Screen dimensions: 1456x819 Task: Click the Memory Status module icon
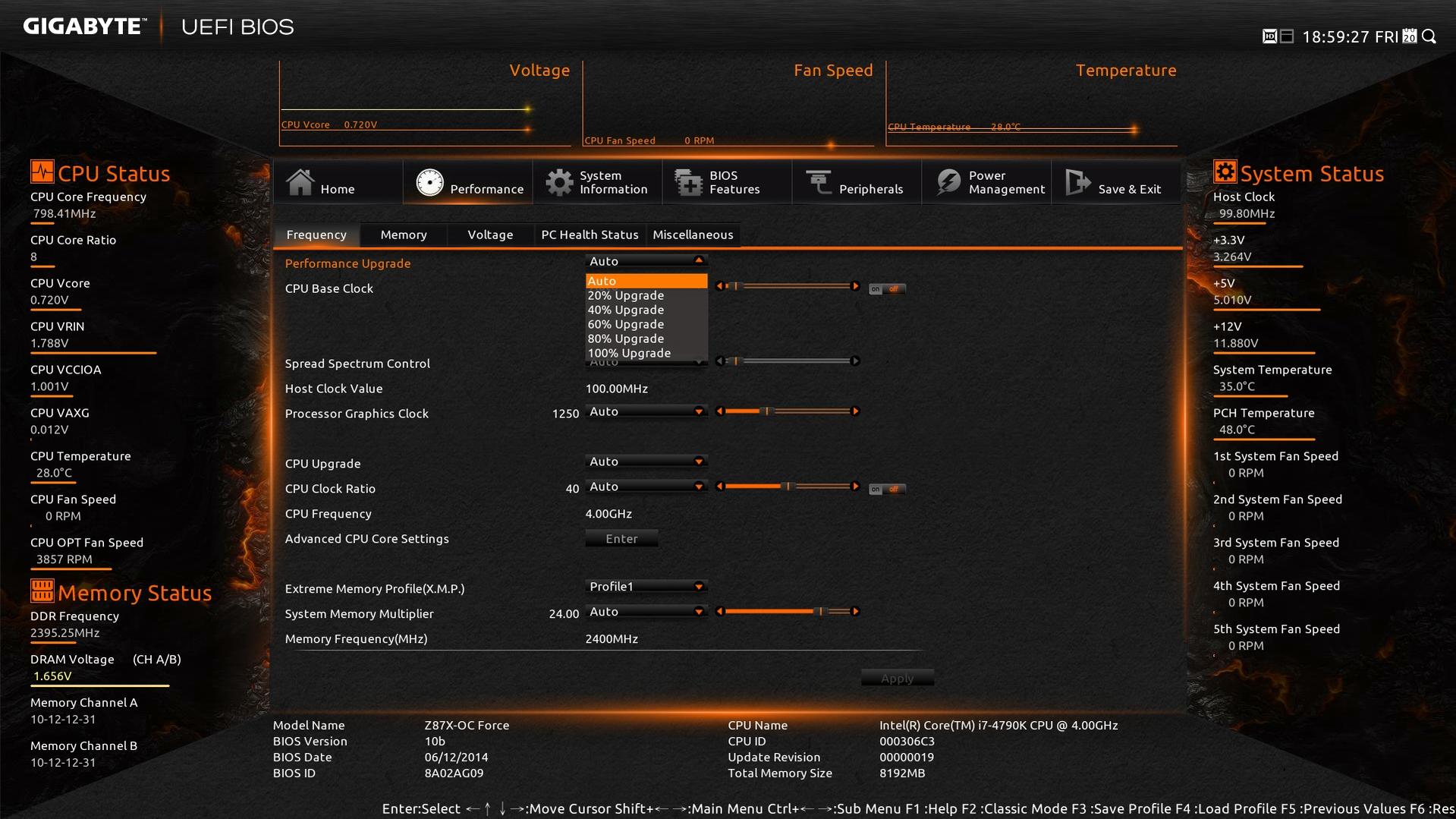[42, 591]
